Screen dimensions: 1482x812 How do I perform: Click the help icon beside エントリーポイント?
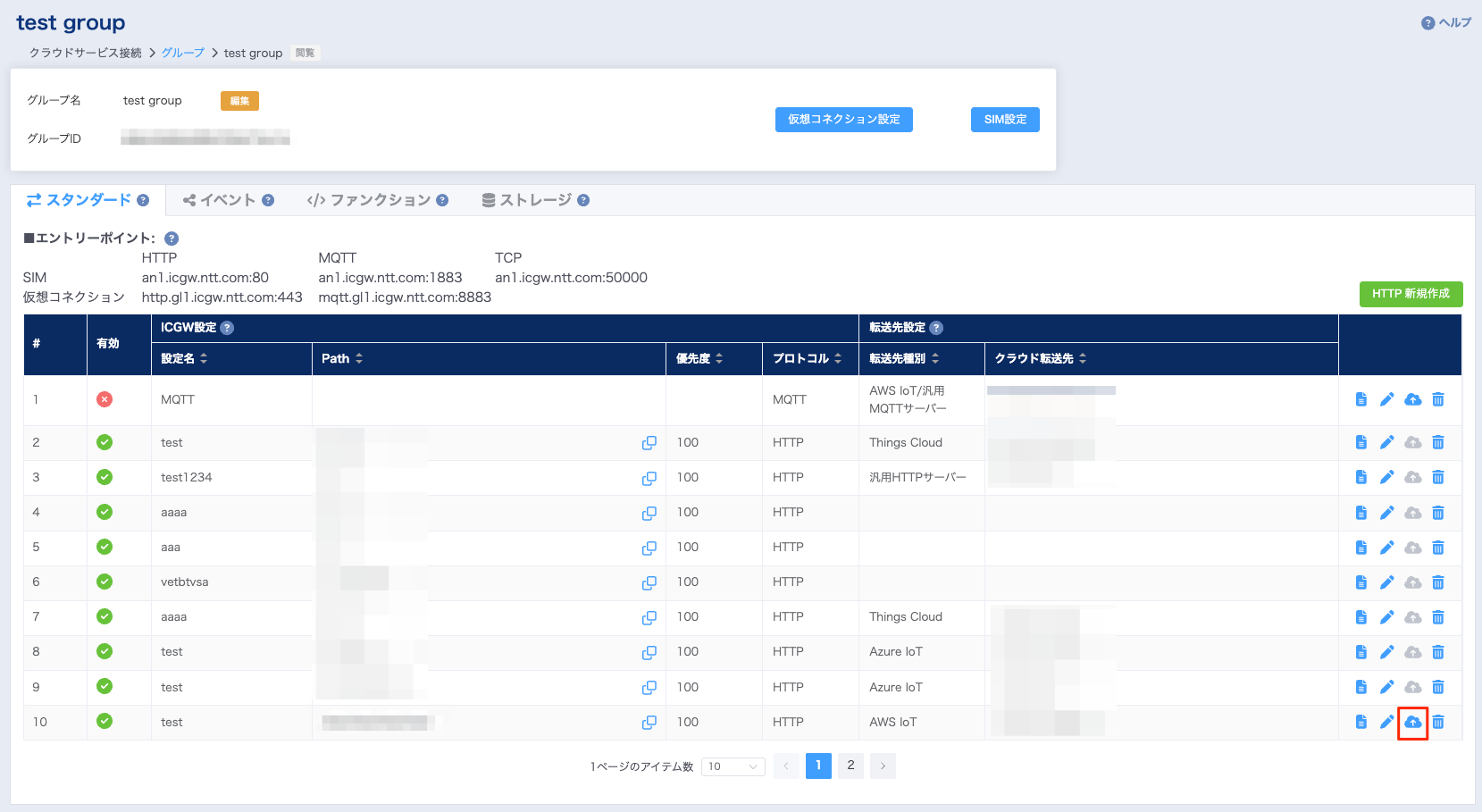[172, 239]
